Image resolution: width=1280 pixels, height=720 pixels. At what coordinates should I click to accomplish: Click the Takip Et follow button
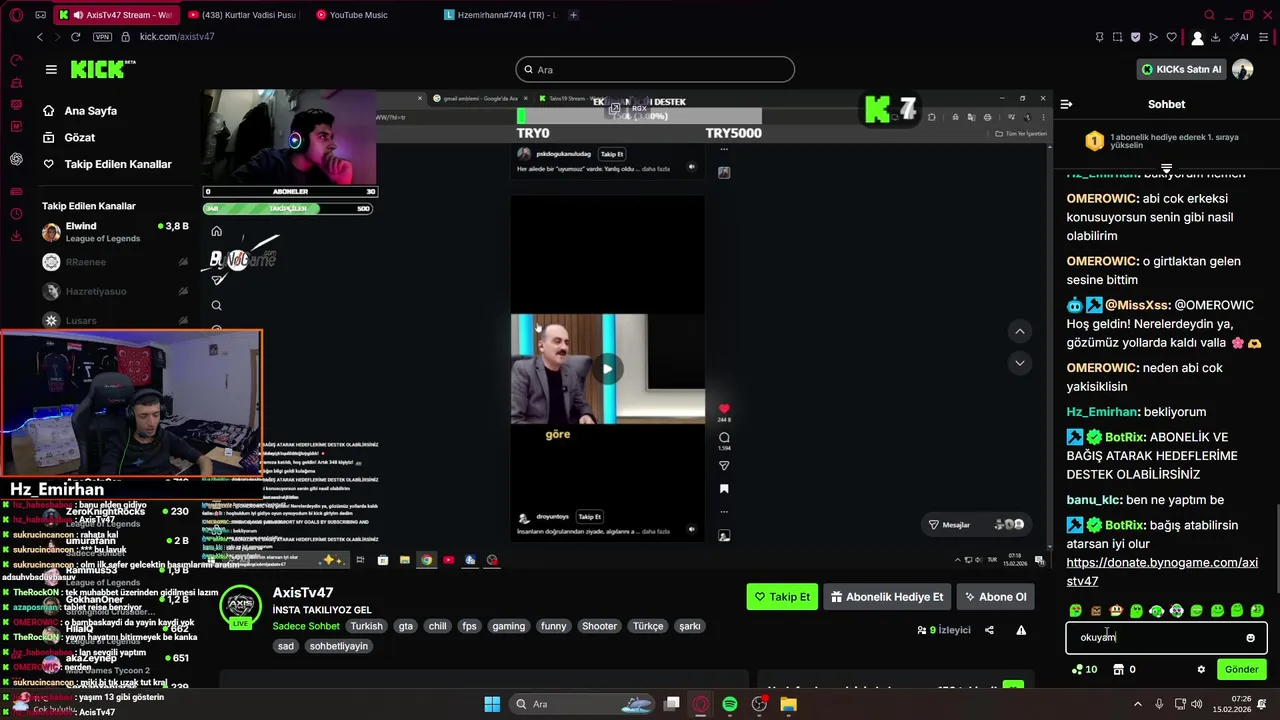[x=782, y=597]
